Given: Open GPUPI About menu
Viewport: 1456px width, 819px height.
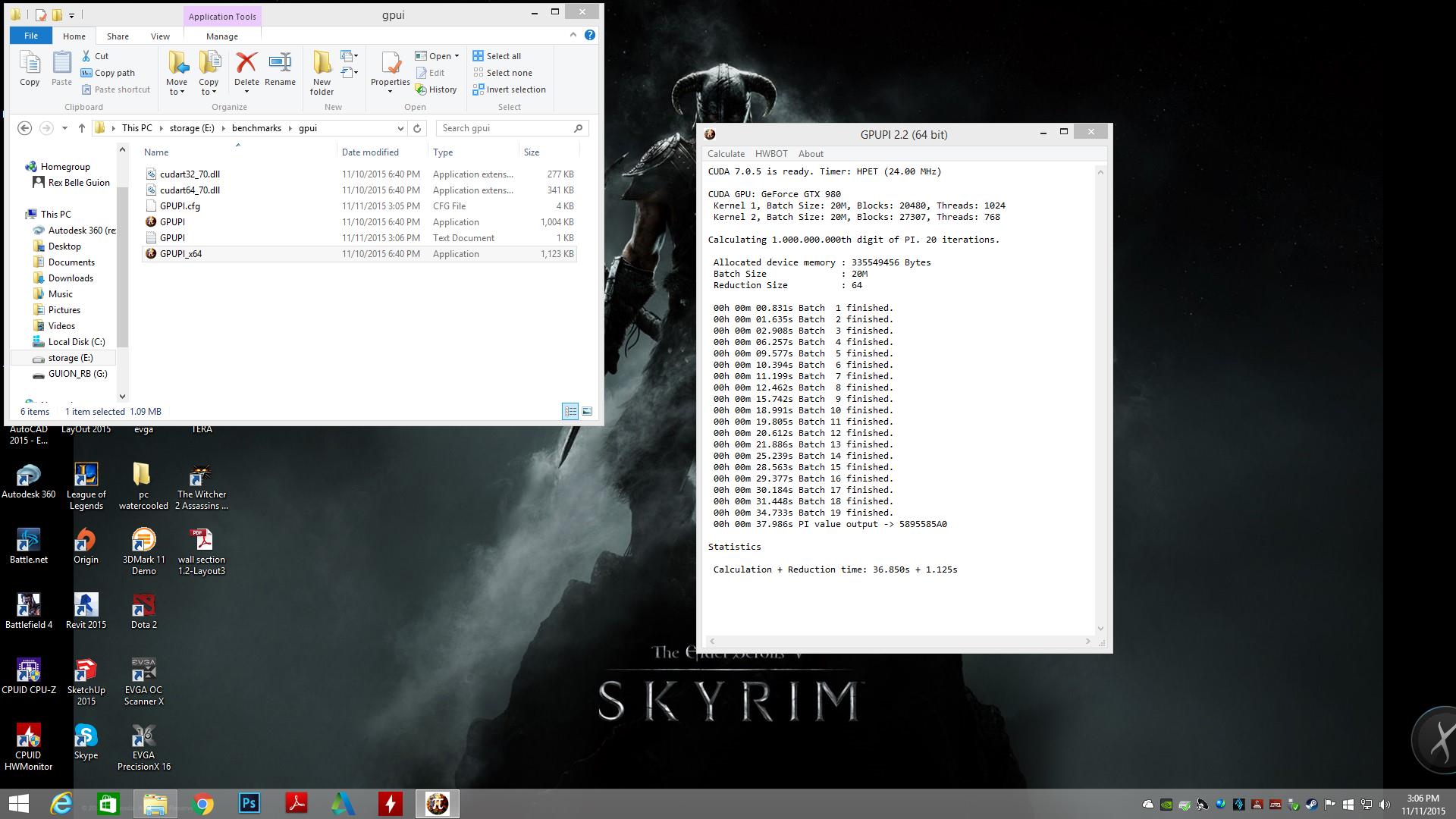Looking at the screenshot, I should click(x=811, y=153).
